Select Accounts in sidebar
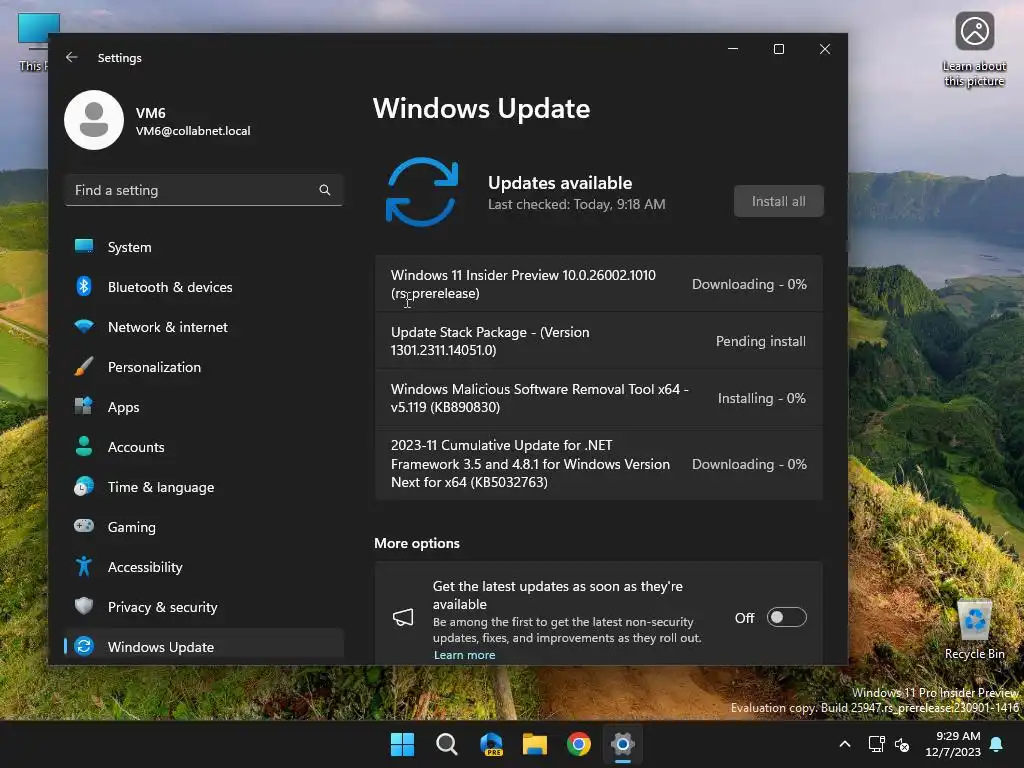The height and width of the screenshot is (768, 1024). pyautogui.click(x=204, y=447)
